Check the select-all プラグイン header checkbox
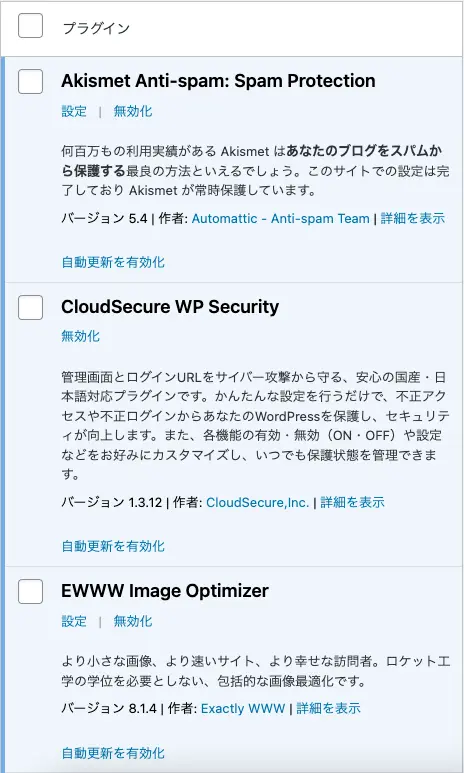Viewport: 464px width, 773px height. pos(31,26)
